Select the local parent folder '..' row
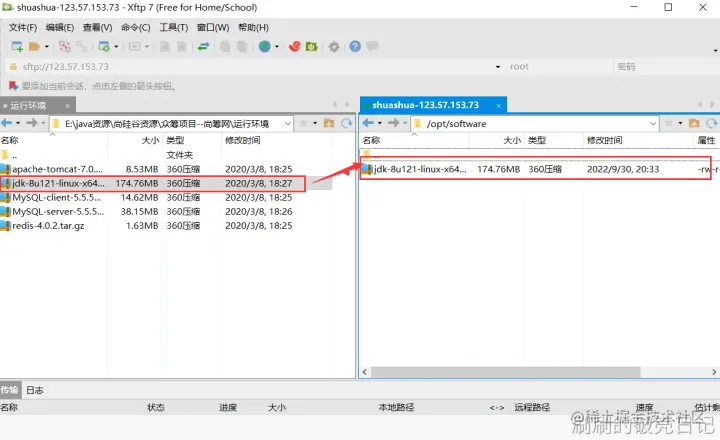 tap(165, 155)
